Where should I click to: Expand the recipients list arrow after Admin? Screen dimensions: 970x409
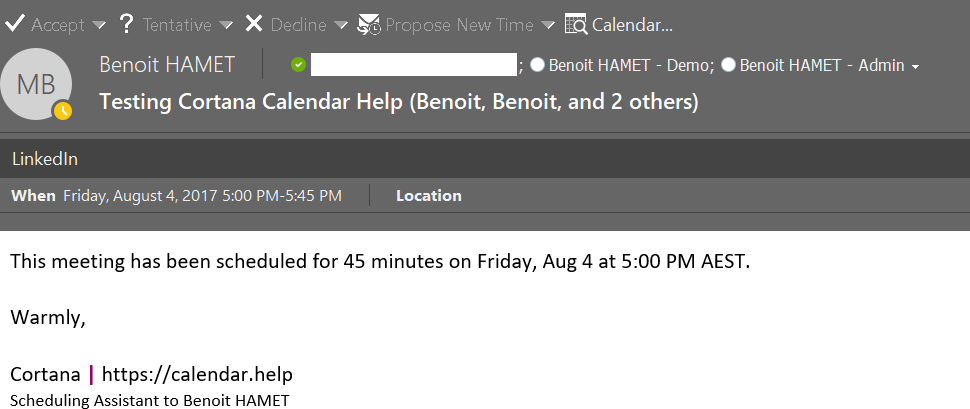tap(914, 67)
